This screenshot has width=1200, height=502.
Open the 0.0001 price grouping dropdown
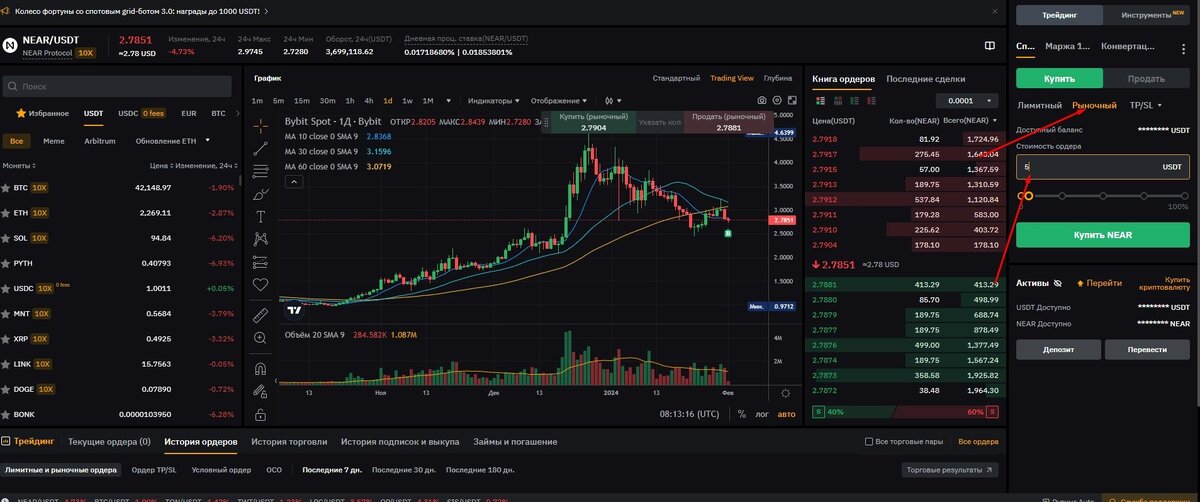967,100
